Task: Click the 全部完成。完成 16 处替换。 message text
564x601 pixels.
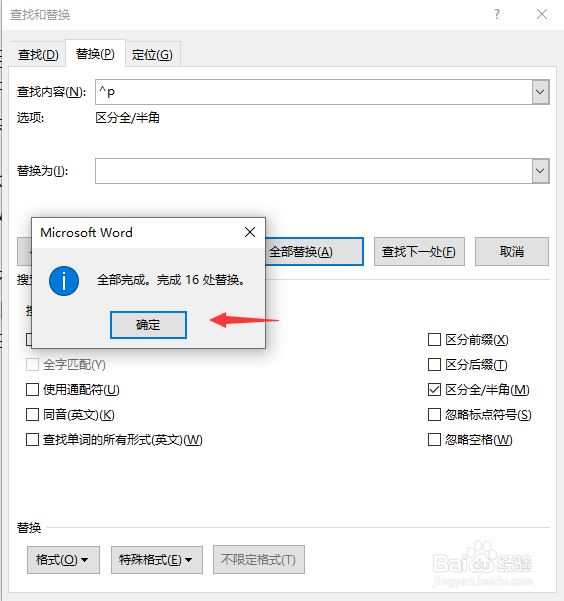Action: coord(171,280)
